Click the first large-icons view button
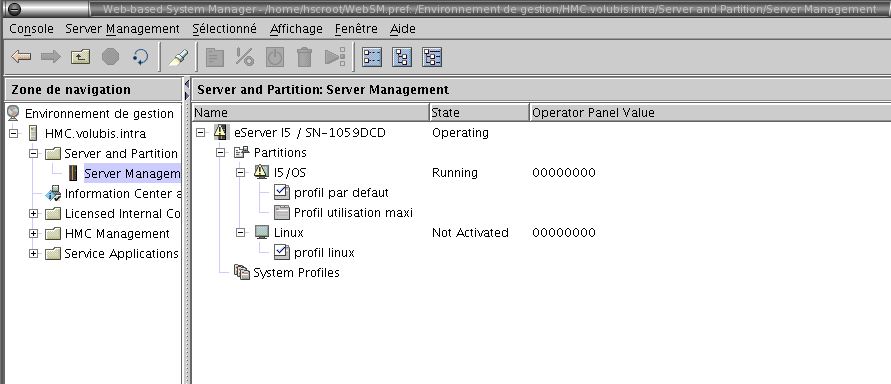Image resolution: width=891 pixels, height=384 pixels. [372, 57]
